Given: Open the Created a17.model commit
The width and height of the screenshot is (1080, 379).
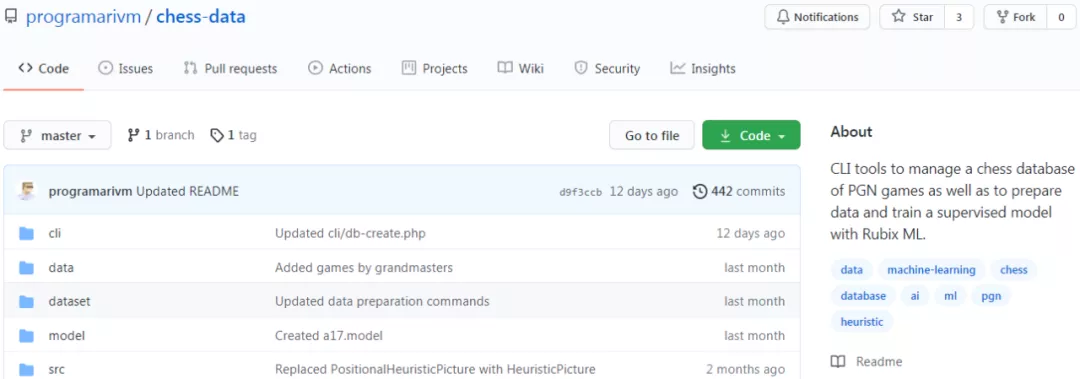Looking at the screenshot, I should [329, 336].
